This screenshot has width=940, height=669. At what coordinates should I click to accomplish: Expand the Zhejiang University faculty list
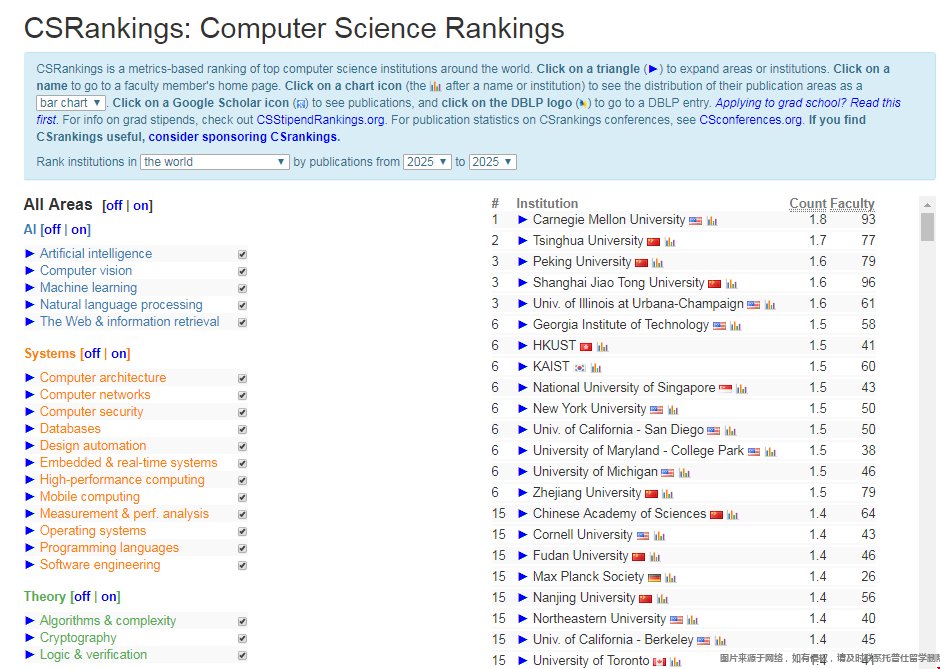point(523,493)
